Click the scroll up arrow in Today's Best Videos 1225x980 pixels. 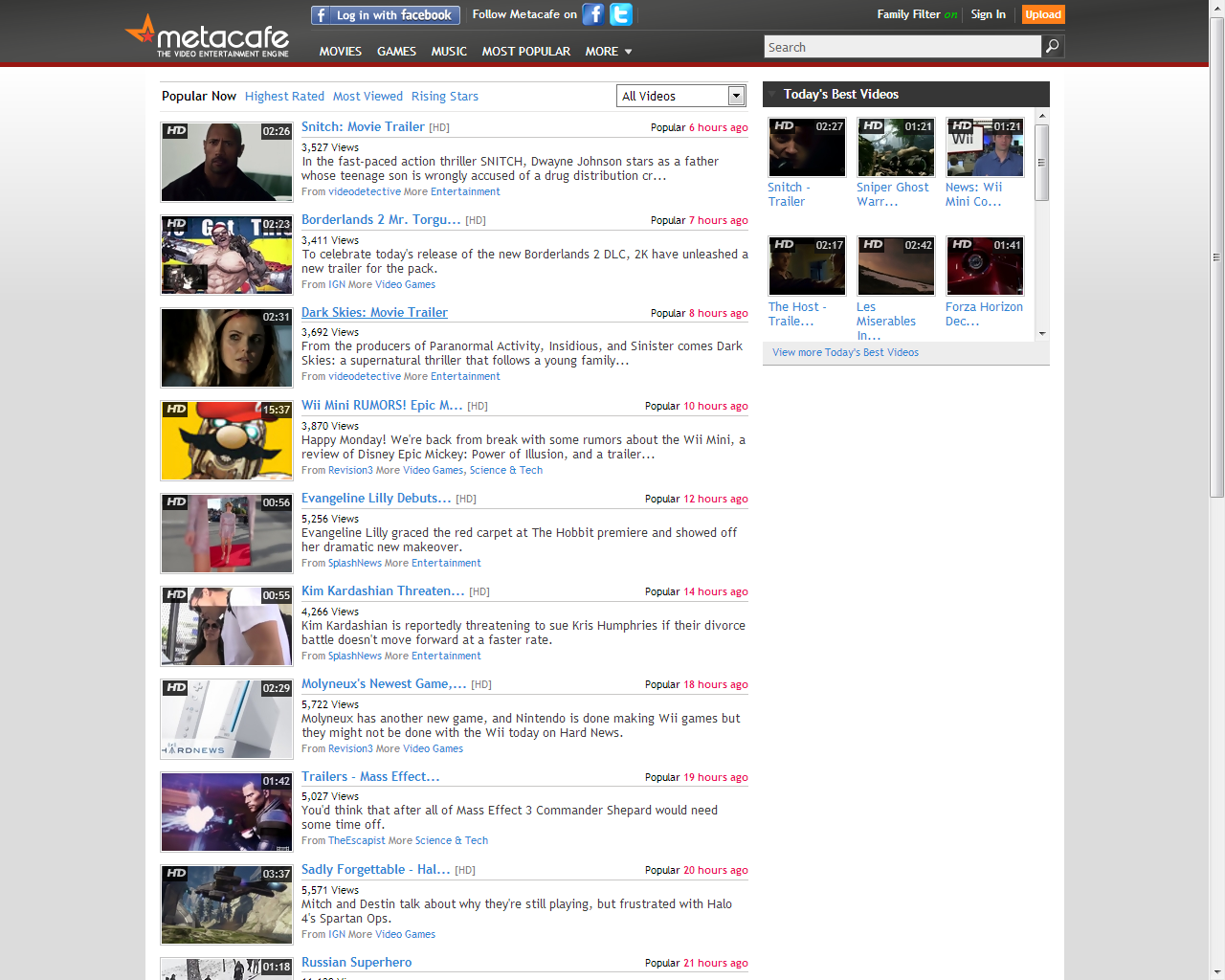tap(1042, 117)
